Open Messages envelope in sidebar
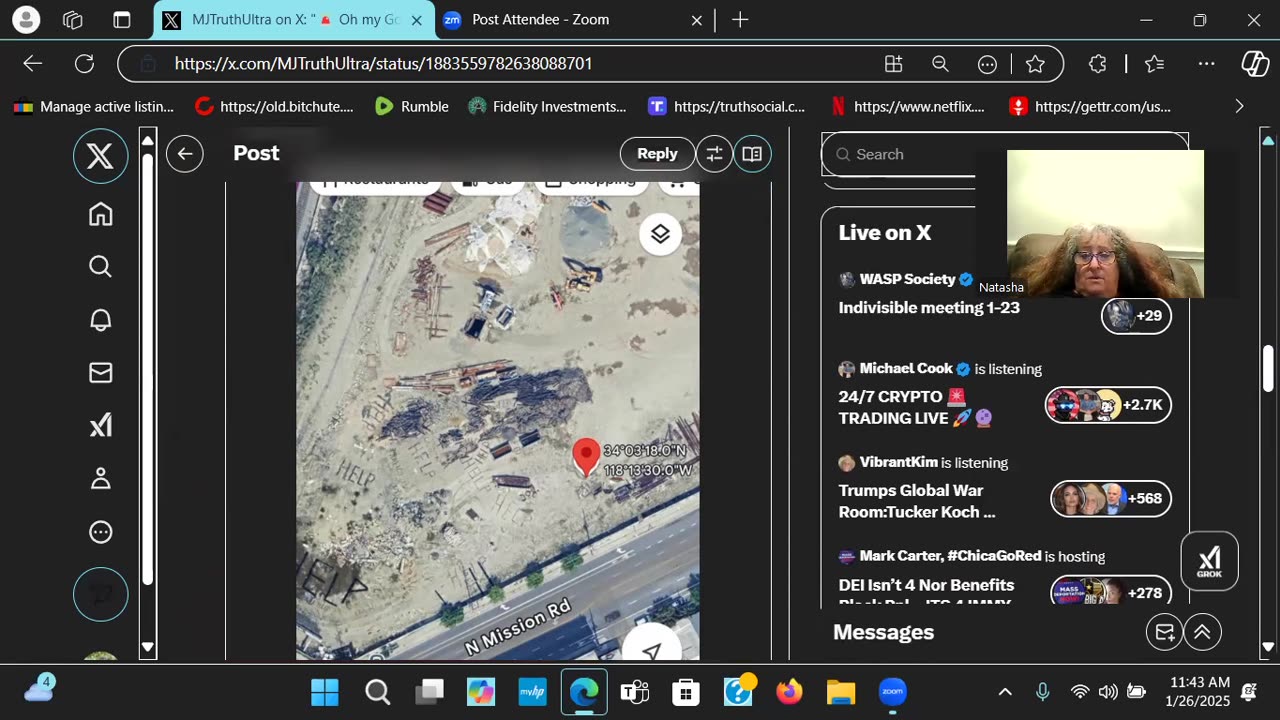 point(100,373)
